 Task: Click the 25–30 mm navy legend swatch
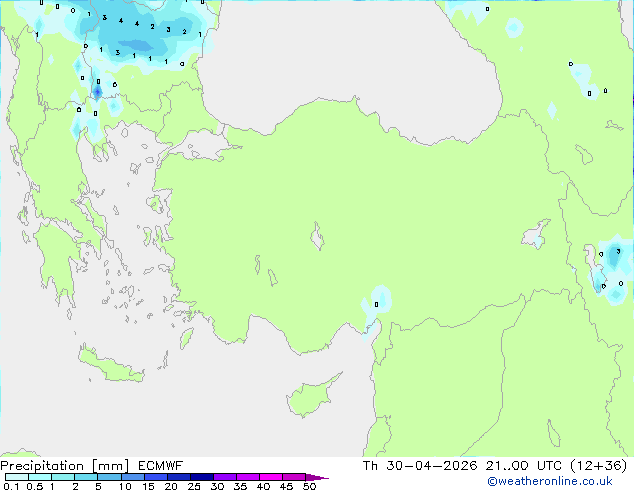tap(201, 477)
